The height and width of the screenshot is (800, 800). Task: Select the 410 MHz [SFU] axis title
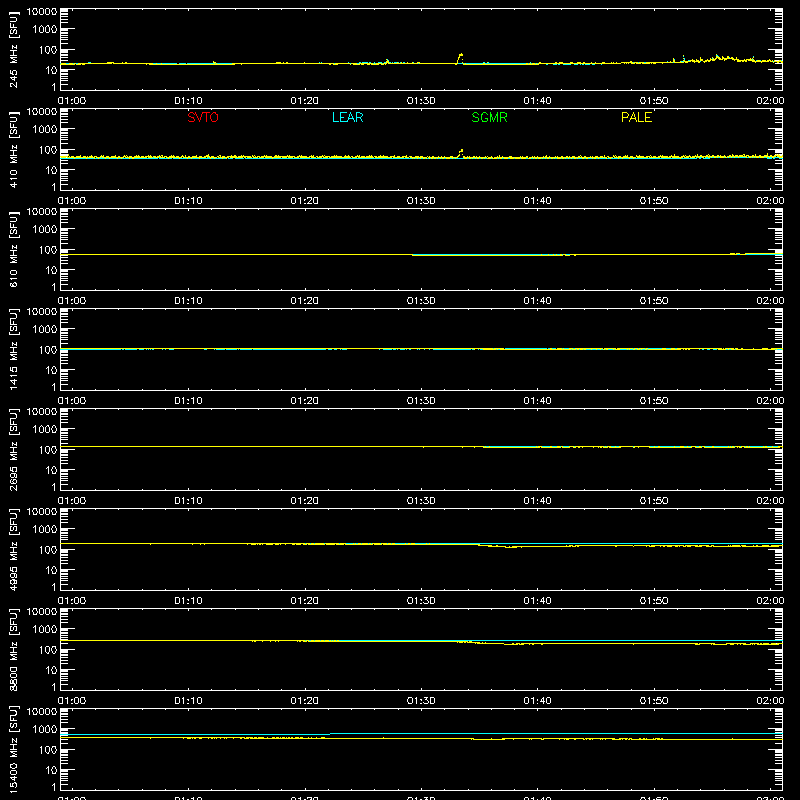click(x=13, y=149)
